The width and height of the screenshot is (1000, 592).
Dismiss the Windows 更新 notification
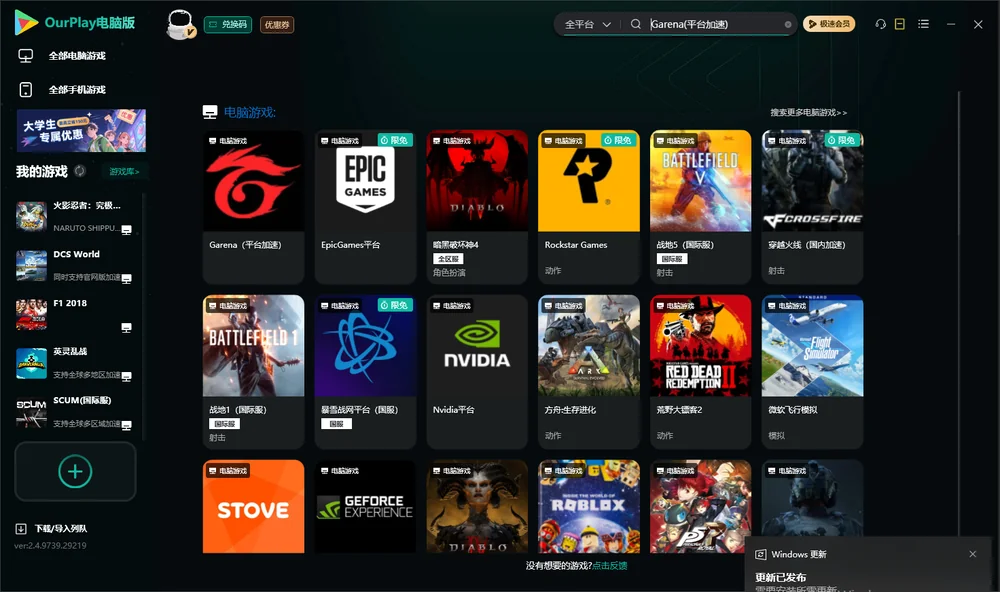[973, 554]
